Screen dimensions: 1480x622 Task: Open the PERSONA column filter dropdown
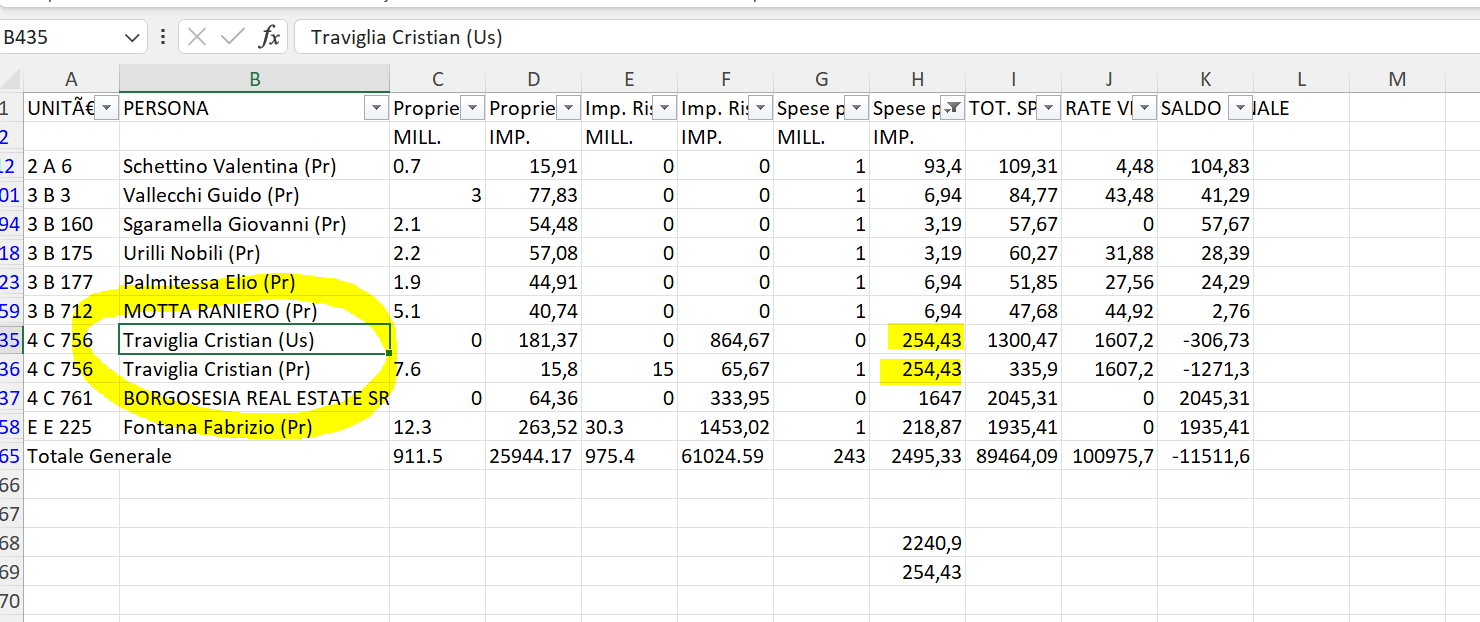(x=377, y=108)
